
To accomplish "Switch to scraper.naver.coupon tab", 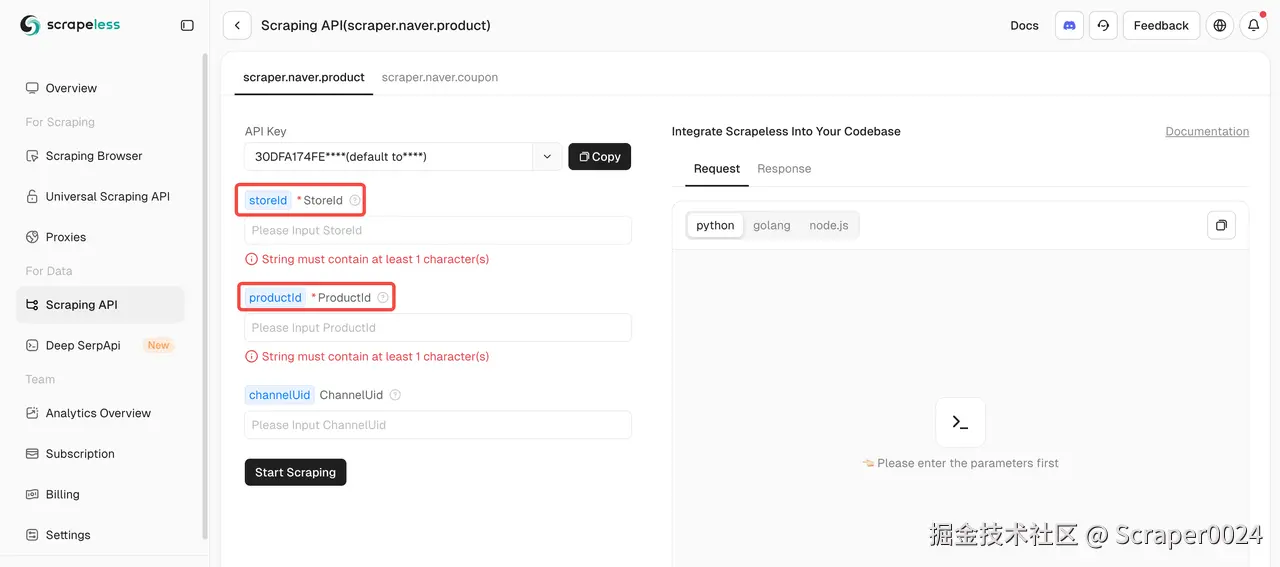I will [x=440, y=77].
